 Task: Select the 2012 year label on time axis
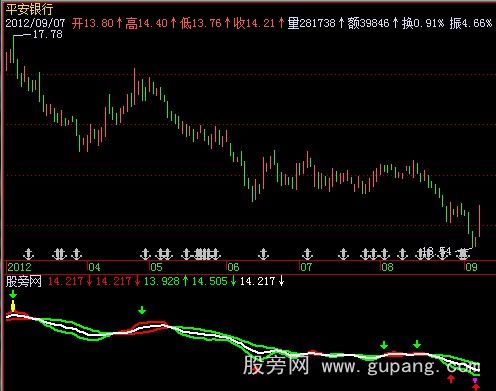pyautogui.click(x=19, y=267)
